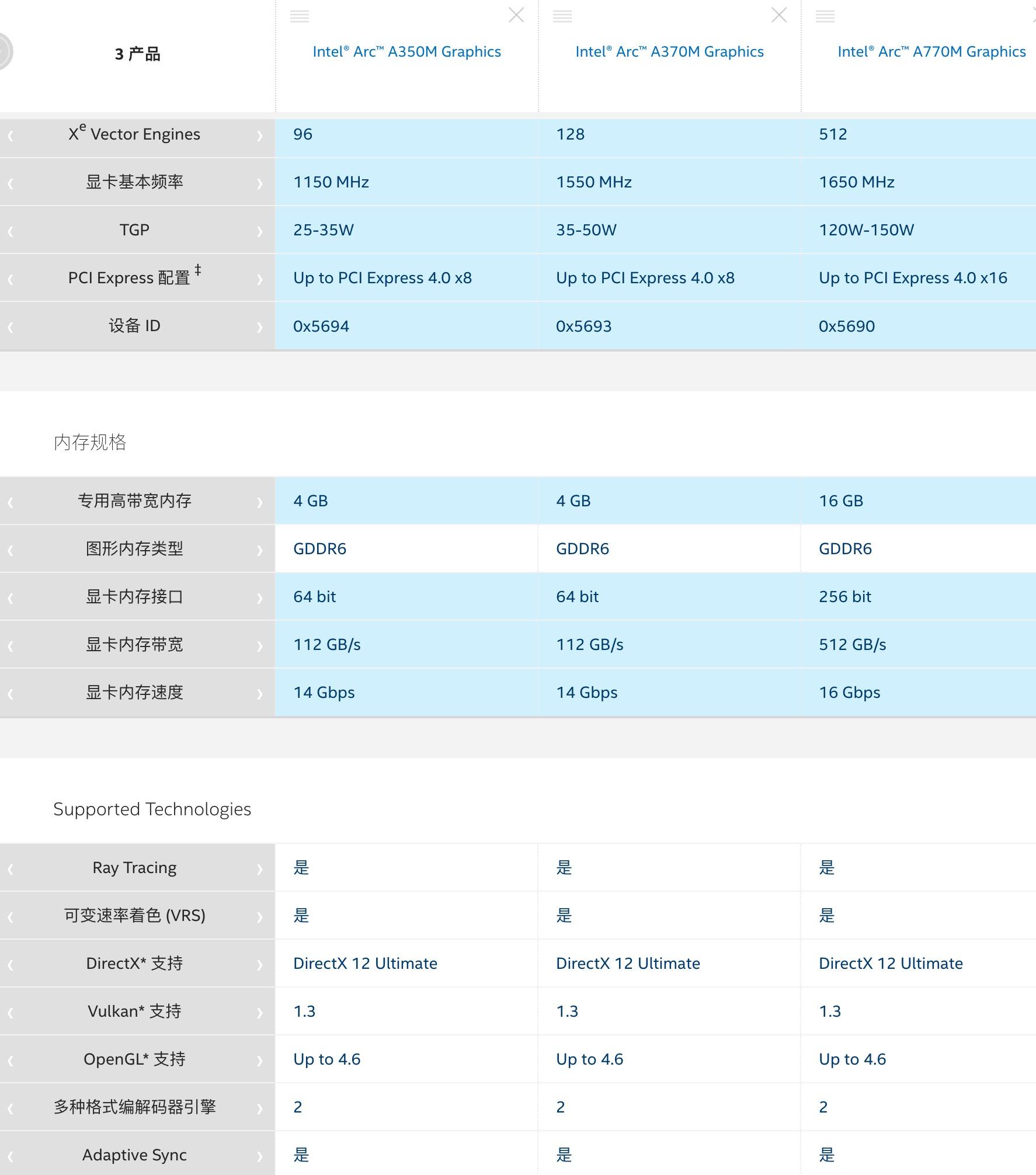Image resolution: width=1036 pixels, height=1175 pixels.
Task: Click right chevron on PCI Express 配置 row
Action: (259, 279)
